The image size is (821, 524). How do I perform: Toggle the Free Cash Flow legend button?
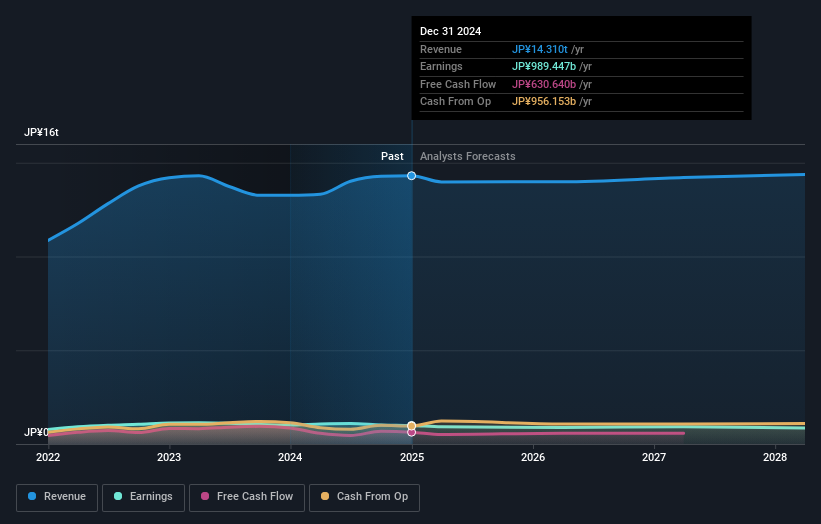coord(247,497)
